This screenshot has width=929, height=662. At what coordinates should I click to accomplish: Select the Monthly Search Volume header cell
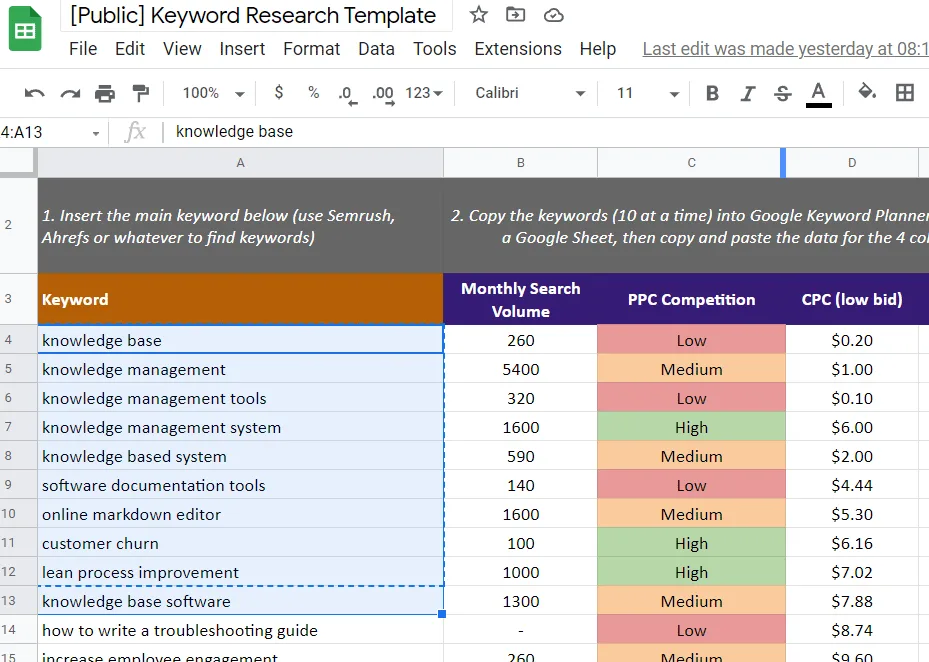(x=521, y=299)
